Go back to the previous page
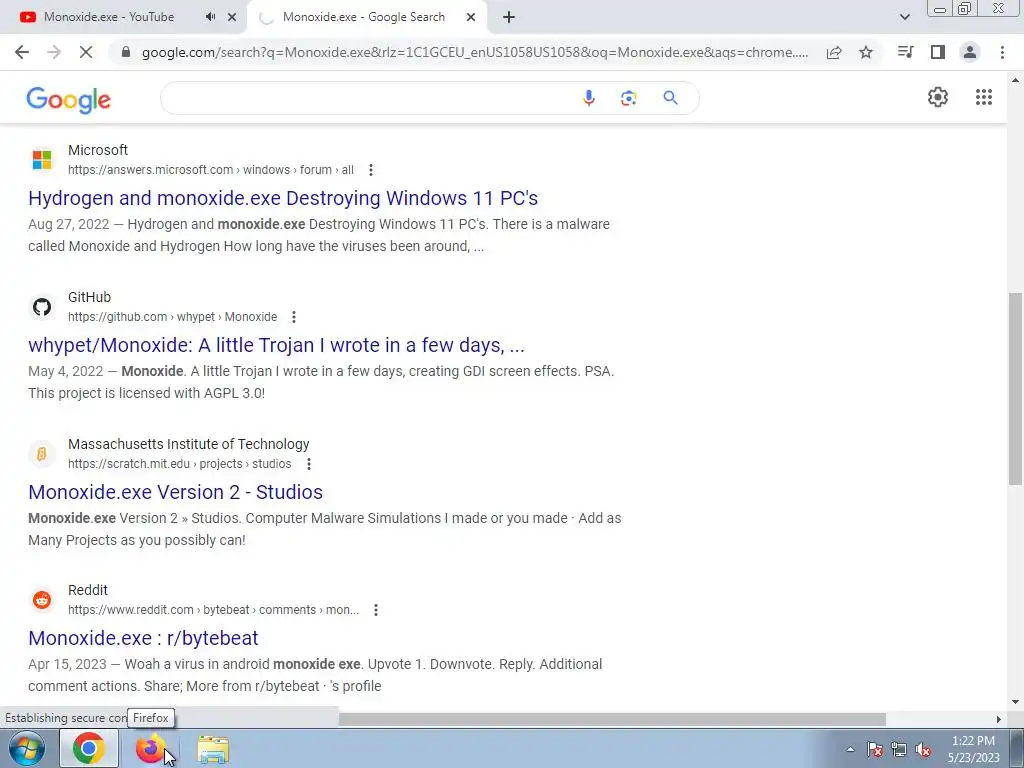This screenshot has width=1024, height=768. point(22,52)
